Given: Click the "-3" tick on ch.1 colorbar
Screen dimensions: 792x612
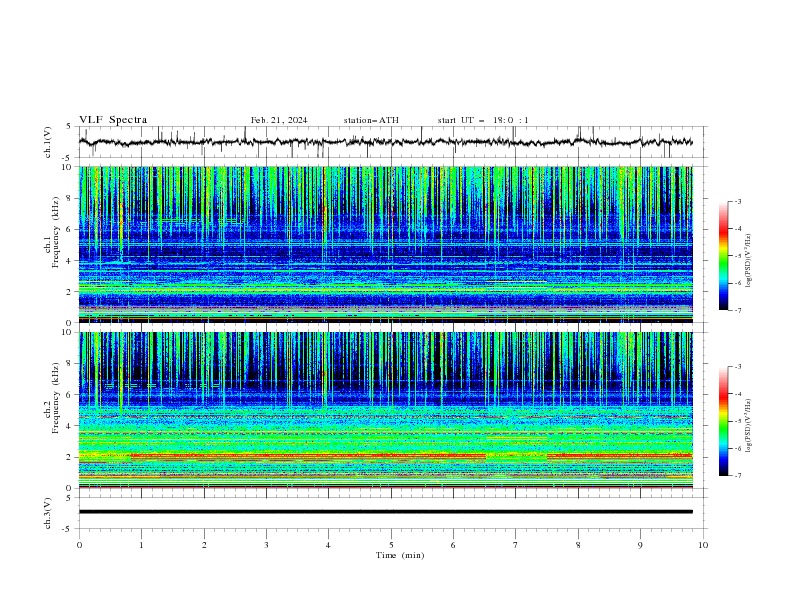Looking at the screenshot, I should [x=737, y=201].
